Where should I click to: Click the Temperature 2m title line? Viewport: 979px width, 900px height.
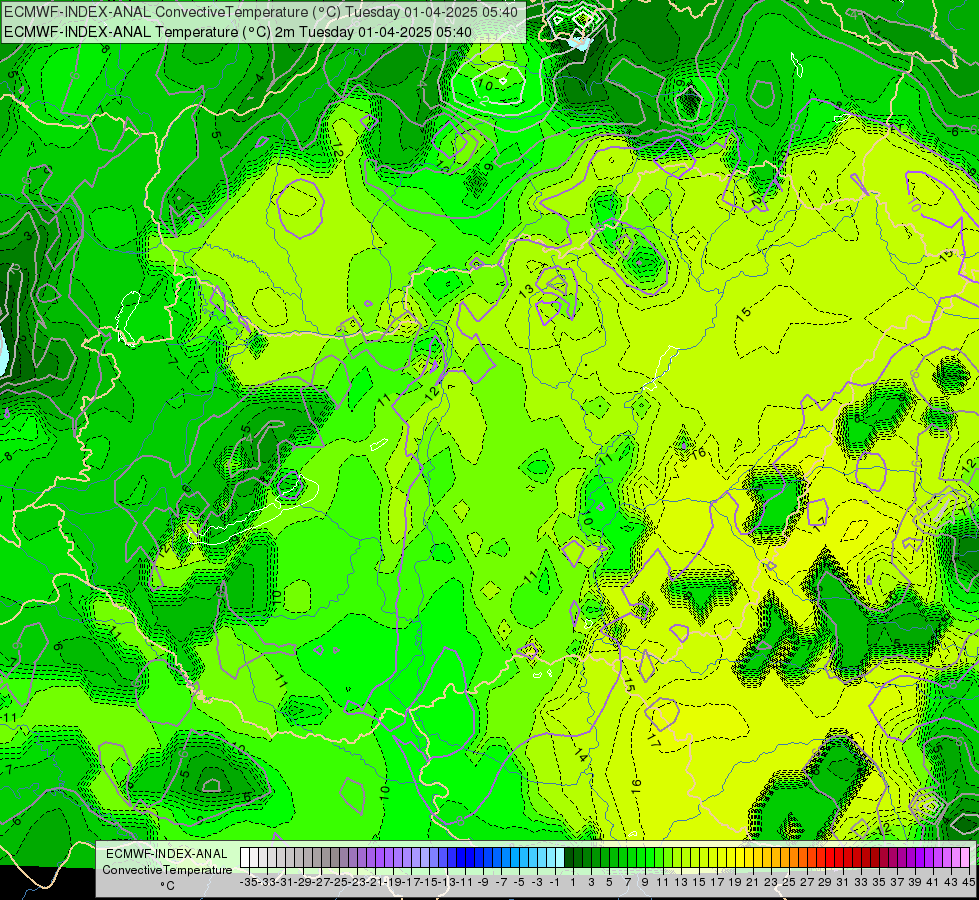(238, 32)
